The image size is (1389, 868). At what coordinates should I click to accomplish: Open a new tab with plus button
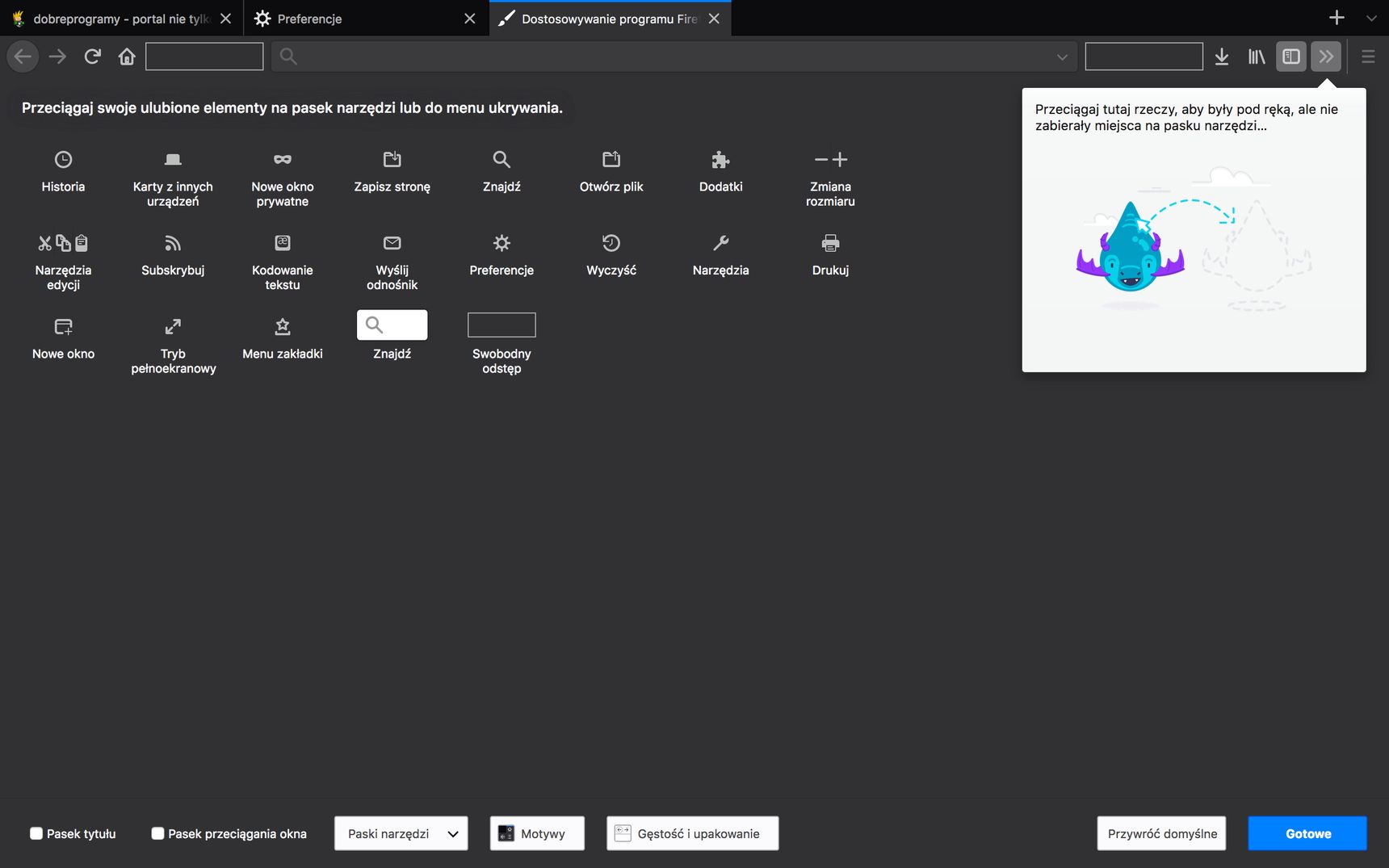1337,18
